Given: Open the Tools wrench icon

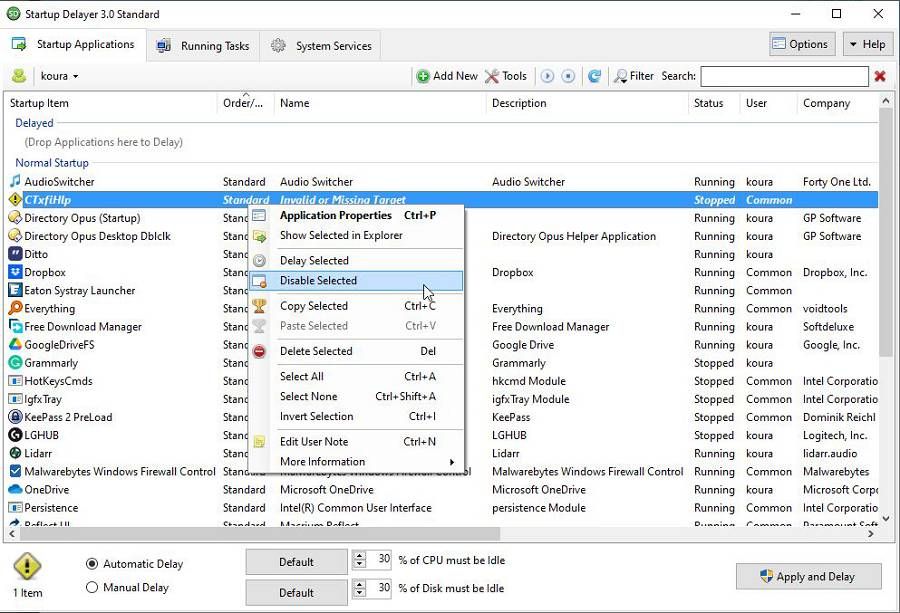Looking at the screenshot, I should pos(492,75).
